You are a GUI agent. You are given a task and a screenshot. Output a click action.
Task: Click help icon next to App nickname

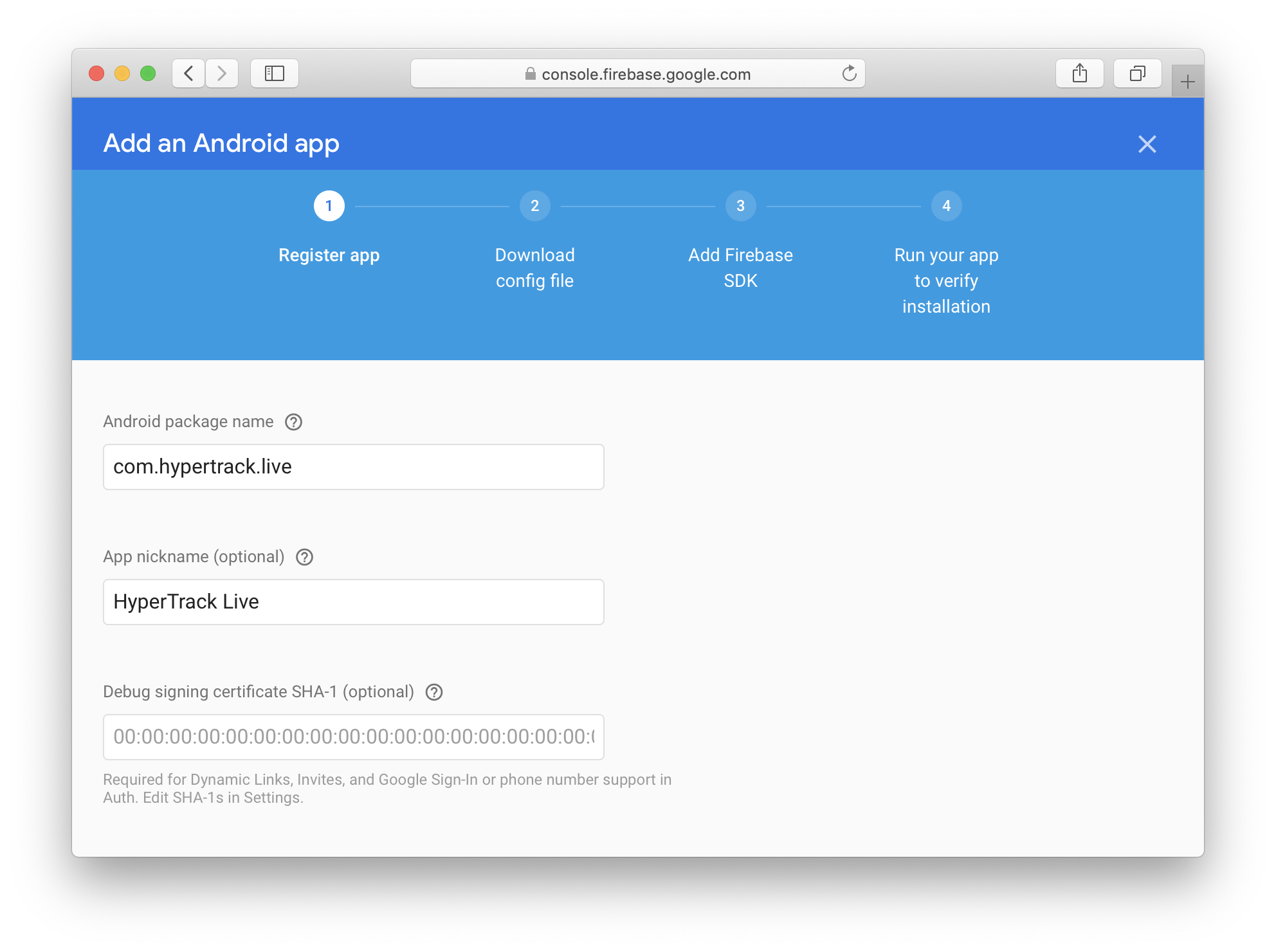coord(304,557)
